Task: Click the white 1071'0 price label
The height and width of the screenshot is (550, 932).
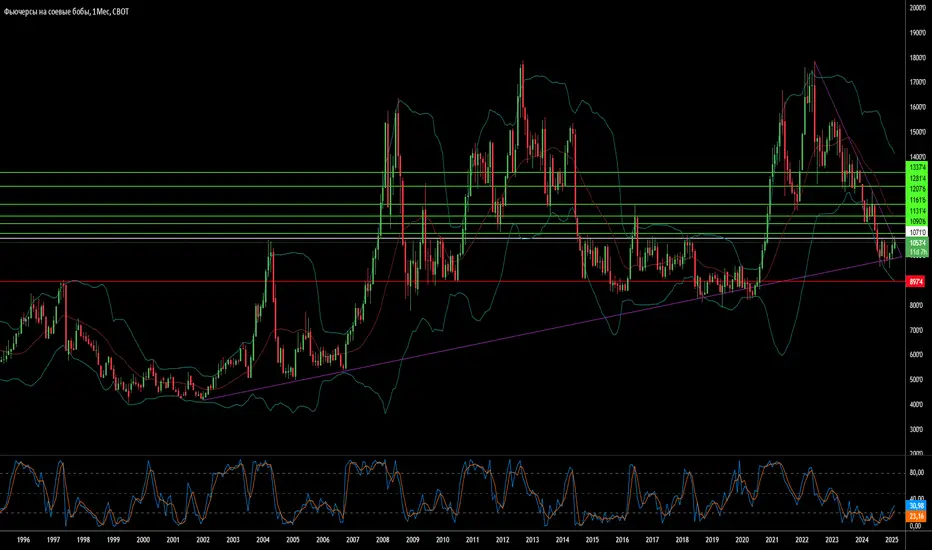Action: [x=916, y=232]
